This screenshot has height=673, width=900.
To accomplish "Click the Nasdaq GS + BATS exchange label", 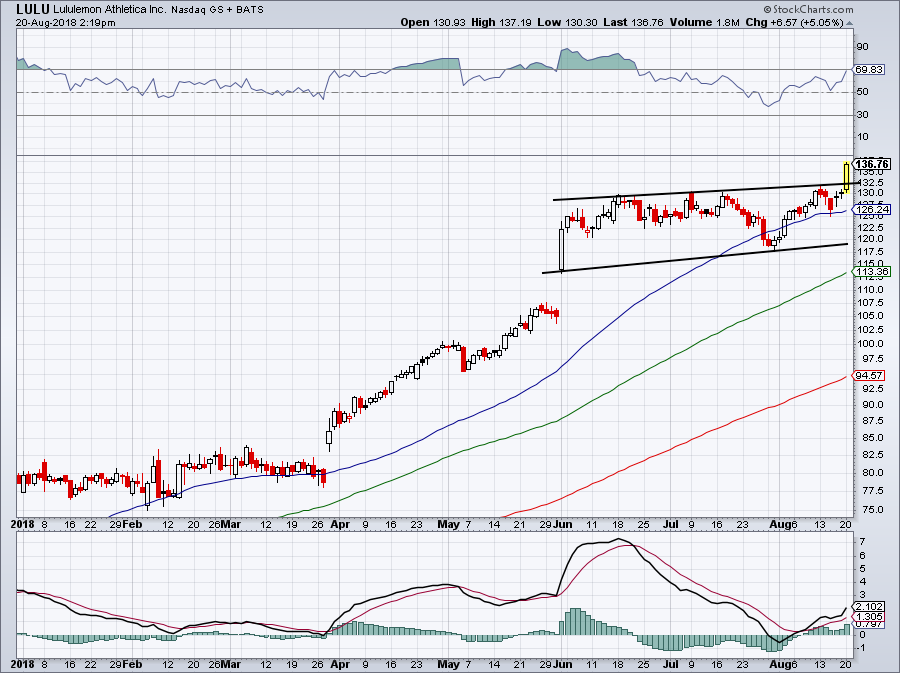I will pyautogui.click(x=217, y=10).
